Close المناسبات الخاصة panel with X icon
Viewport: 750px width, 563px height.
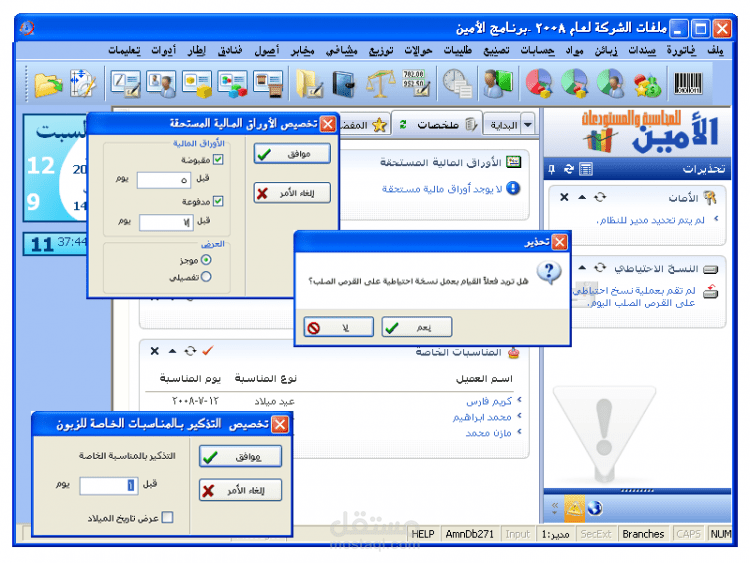(x=154, y=351)
